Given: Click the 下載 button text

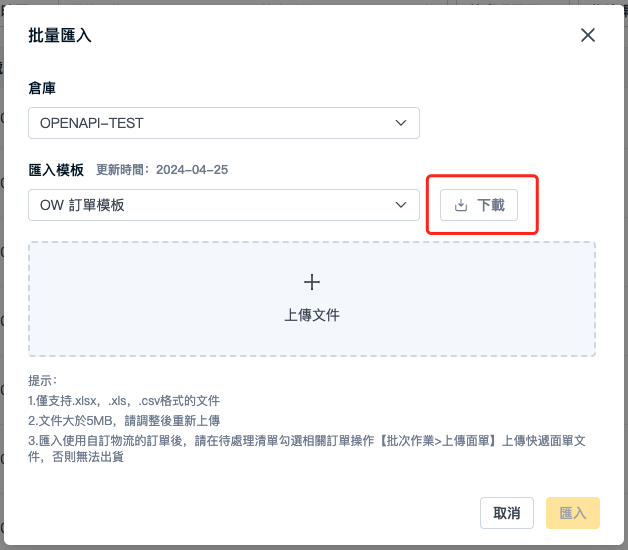Looking at the screenshot, I should point(491,205).
